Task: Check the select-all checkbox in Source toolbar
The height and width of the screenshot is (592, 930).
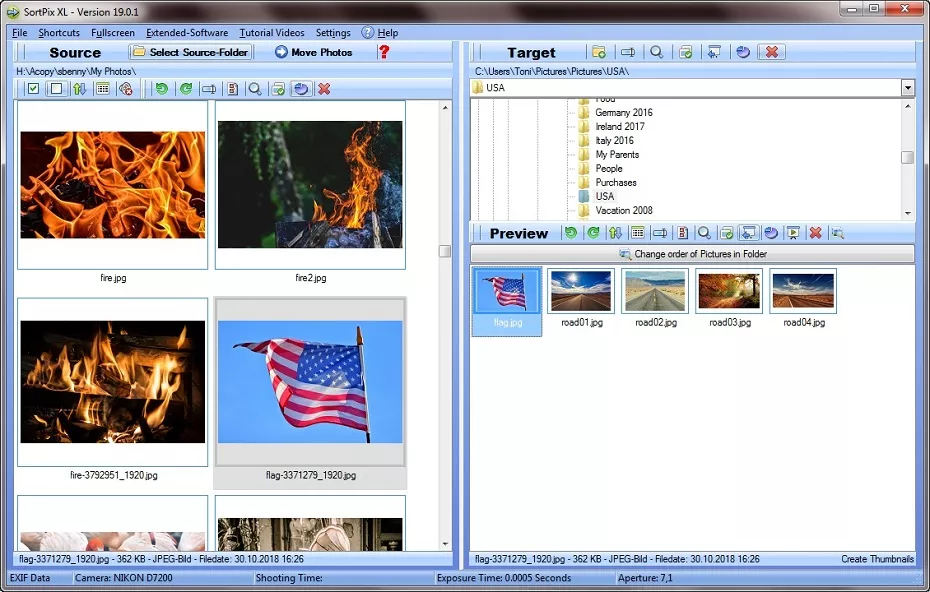Action: tap(33, 89)
